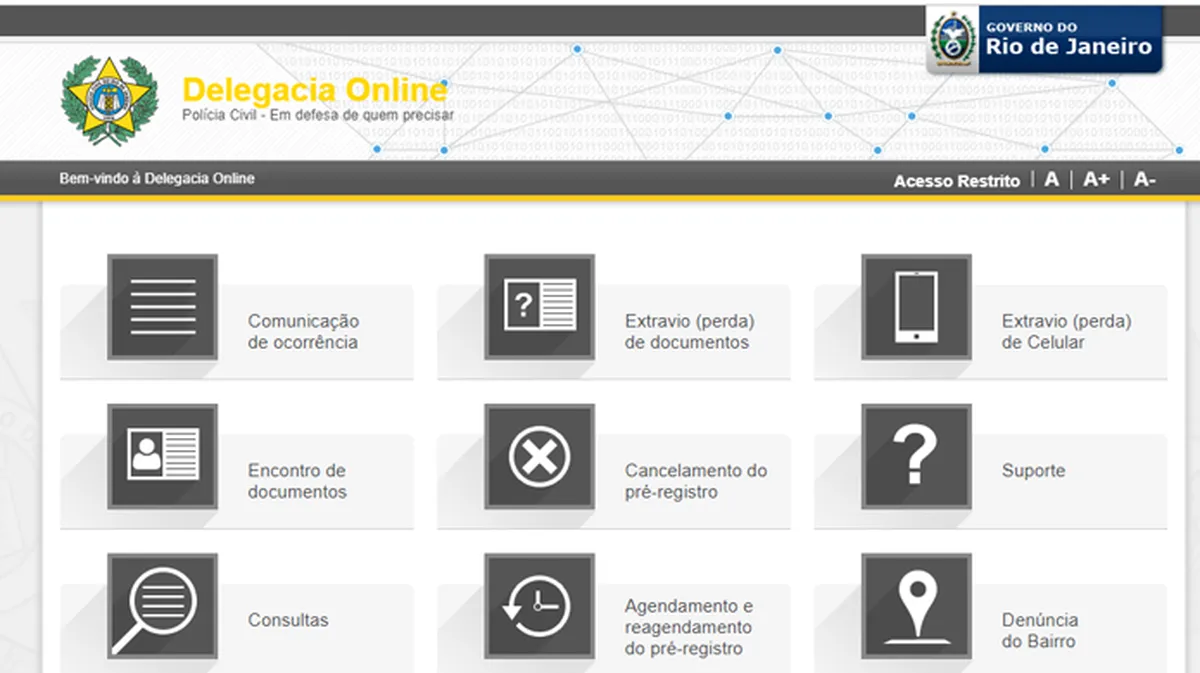Open "Denúncia do Bairro" text link

[x=1040, y=630]
